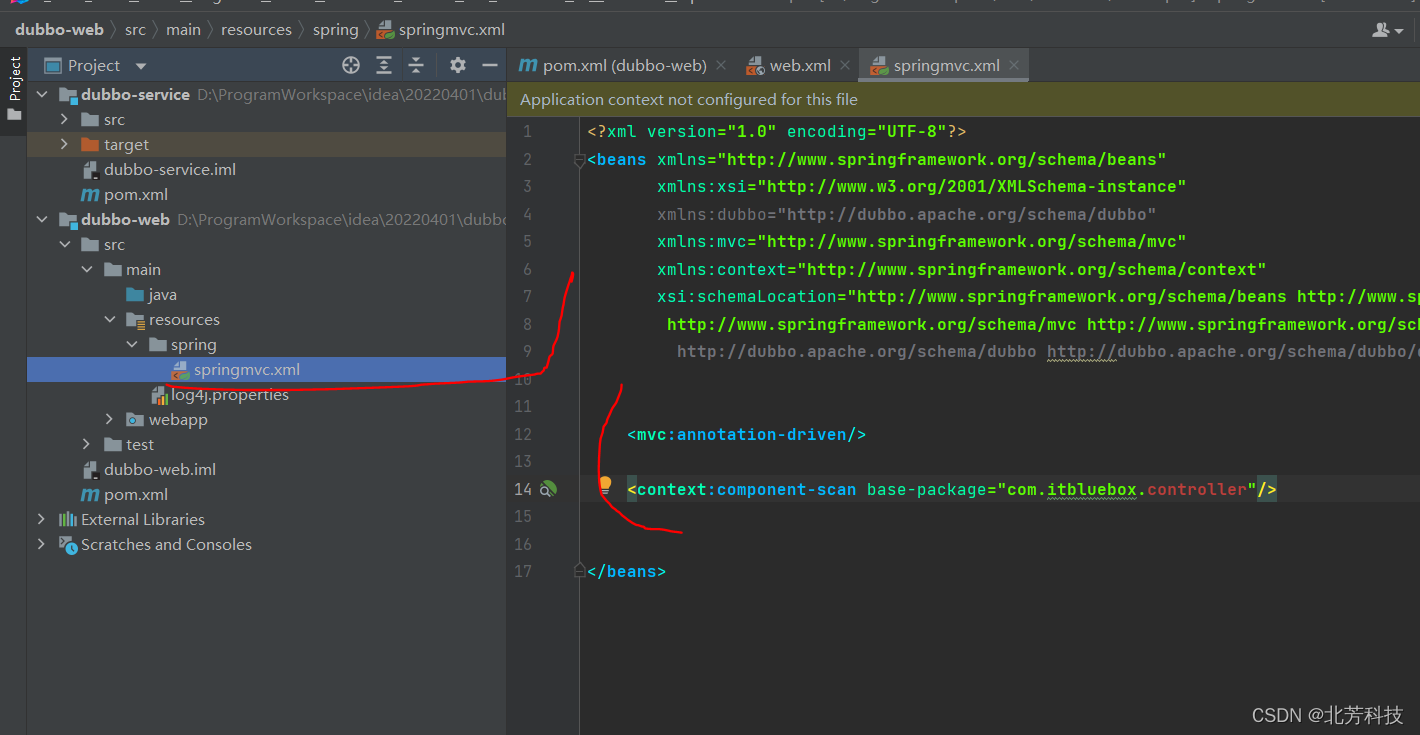Click the xmlns:dubbo namespace declaration line
Screen dimensions: 1420x735
click(x=906, y=214)
